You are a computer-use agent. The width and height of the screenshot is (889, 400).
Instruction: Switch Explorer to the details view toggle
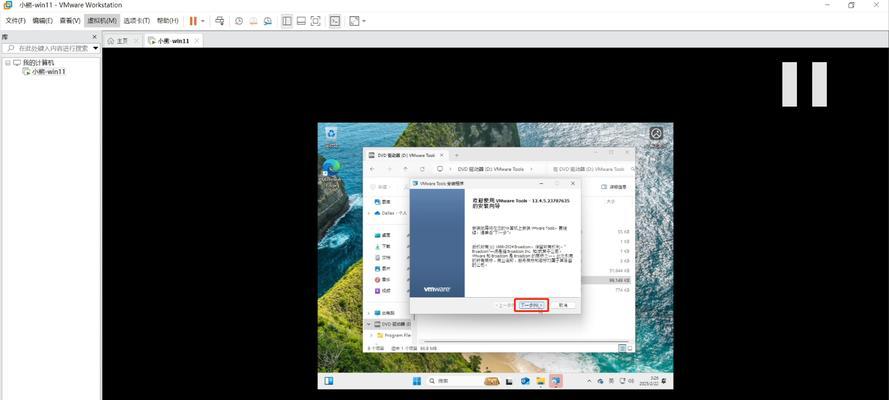point(622,347)
